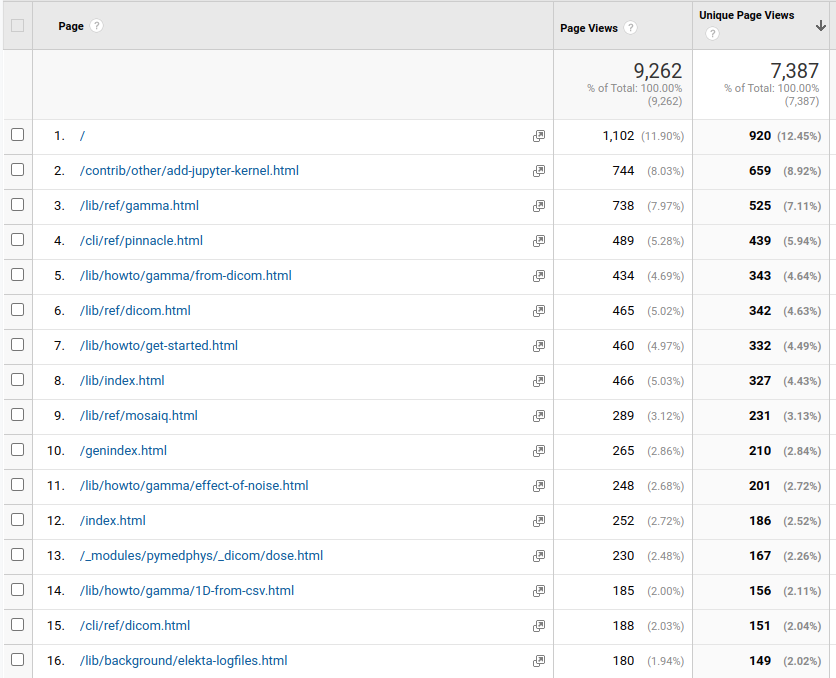Tick checkbox for row 12 /index.html
Viewport: 836px width, 678px height.
18,520
